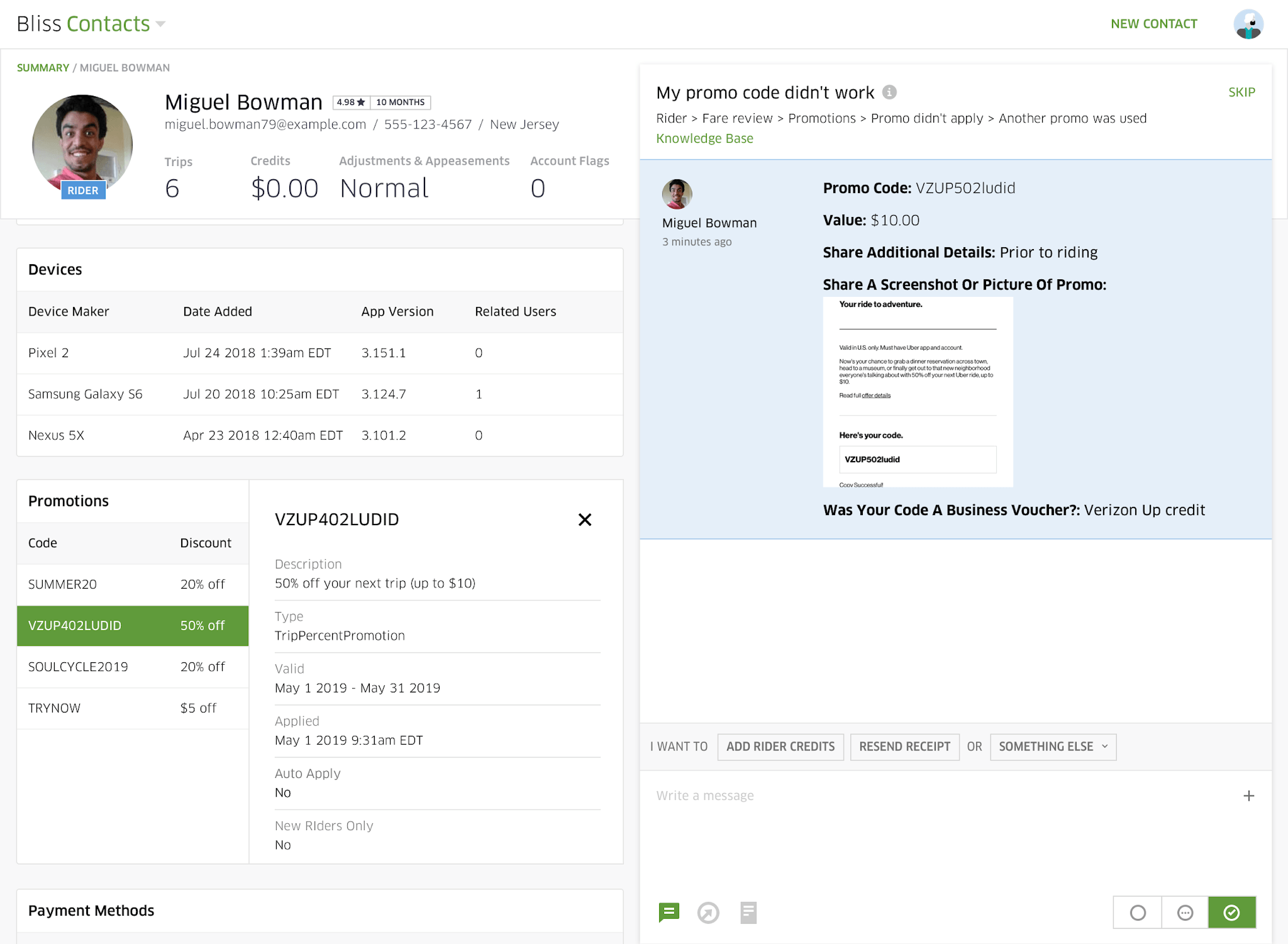1288x944 pixels.
Task: Open the SOMETHING ELSE dropdown
Action: [1053, 747]
